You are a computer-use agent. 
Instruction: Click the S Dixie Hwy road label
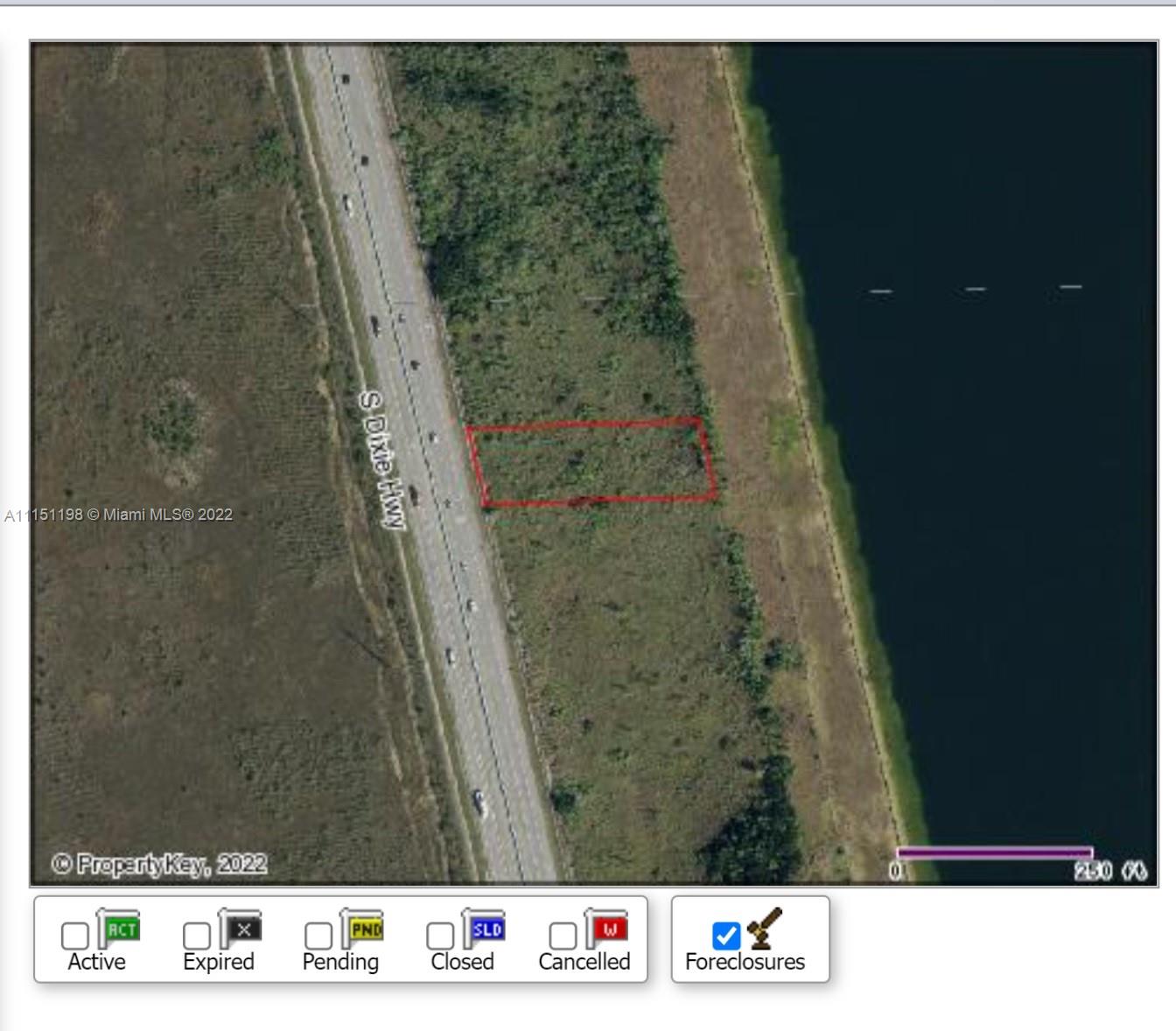tap(384, 460)
